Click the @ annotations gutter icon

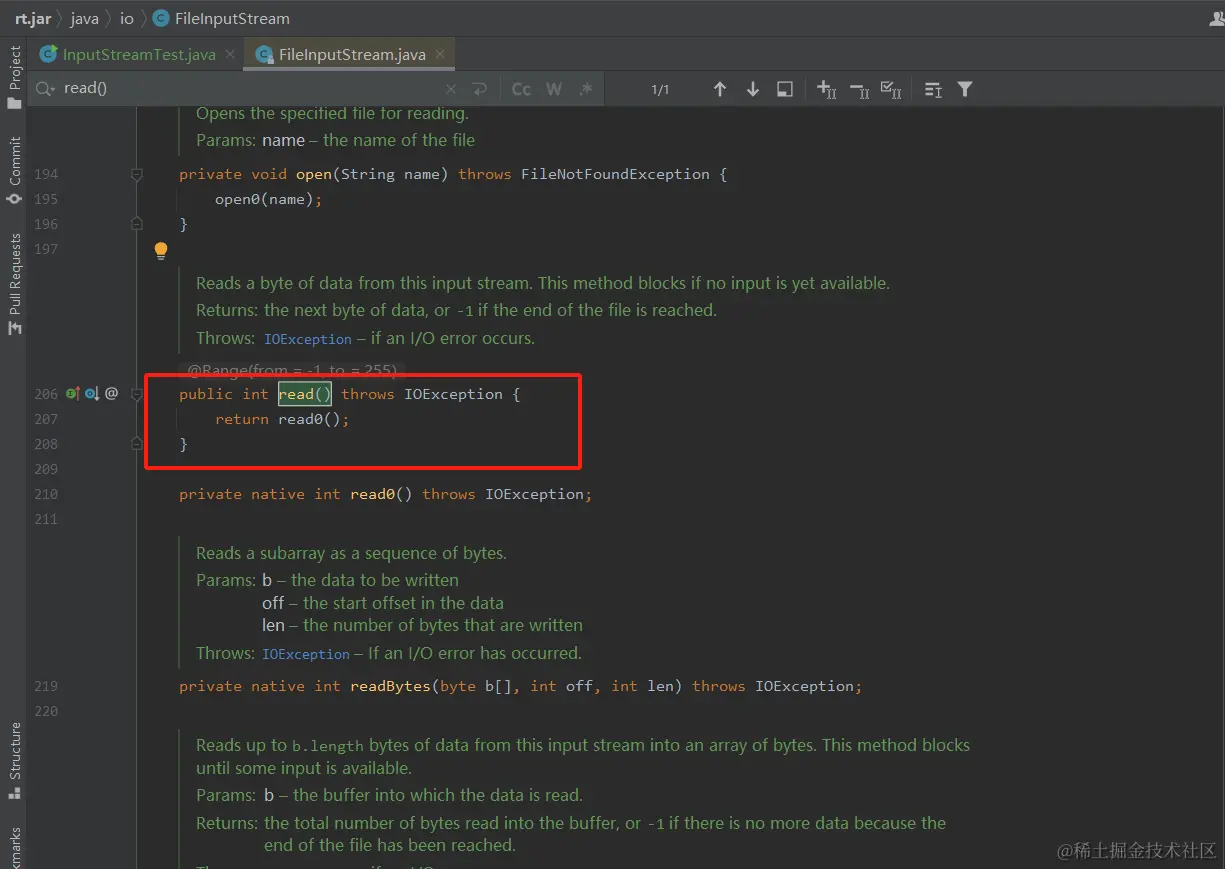111,394
